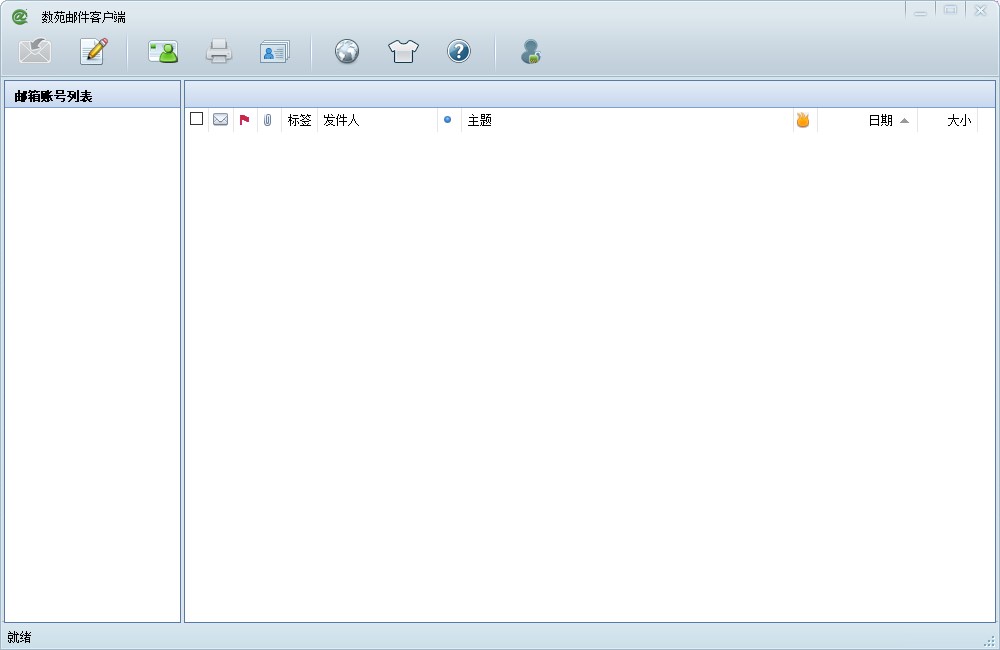Click the globe web icon
Viewport: 1000px width, 650px height.
tap(347, 51)
